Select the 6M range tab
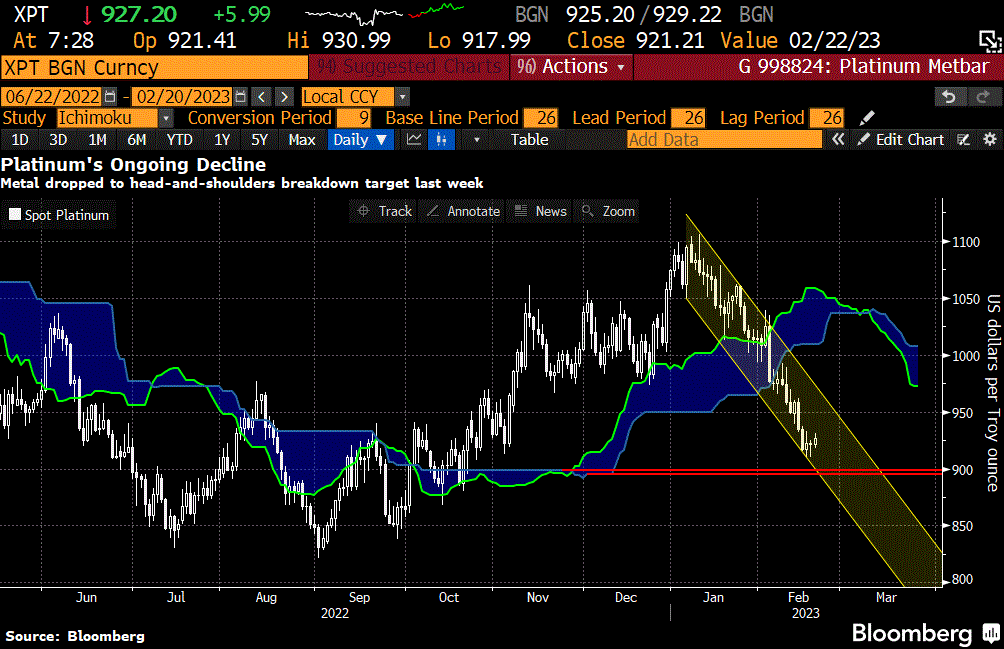This screenshot has height=649, width=1004. (136, 140)
